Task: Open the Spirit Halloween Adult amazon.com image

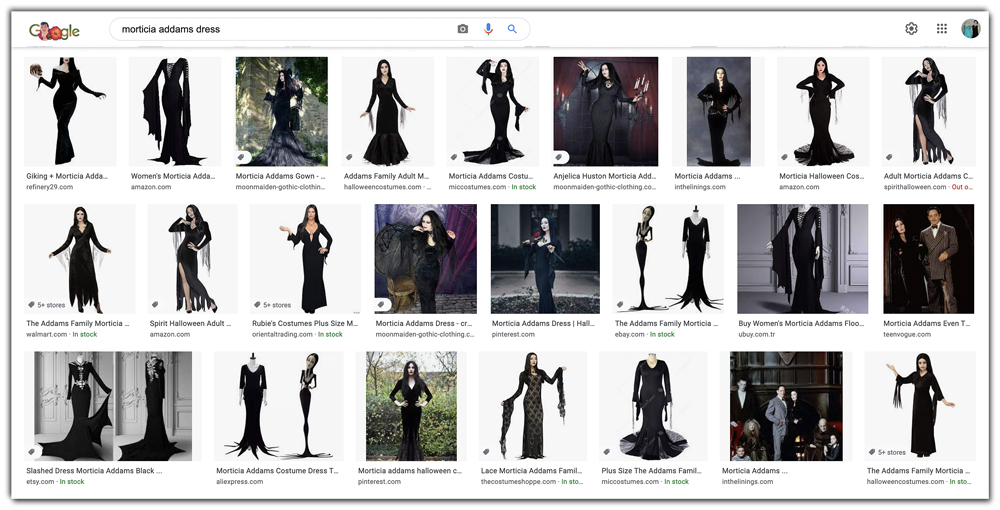Action: pyautogui.click(x=193, y=259)
